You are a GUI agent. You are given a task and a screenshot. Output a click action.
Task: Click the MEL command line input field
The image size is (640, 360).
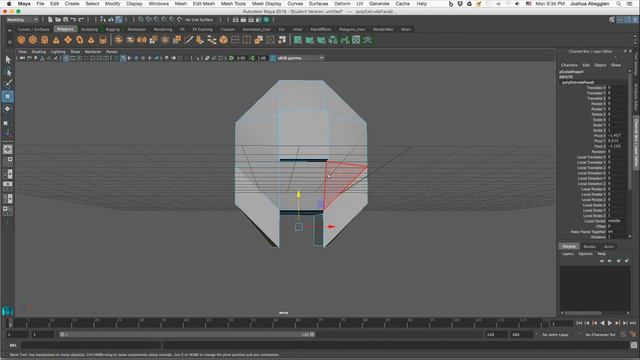[91, 346]
